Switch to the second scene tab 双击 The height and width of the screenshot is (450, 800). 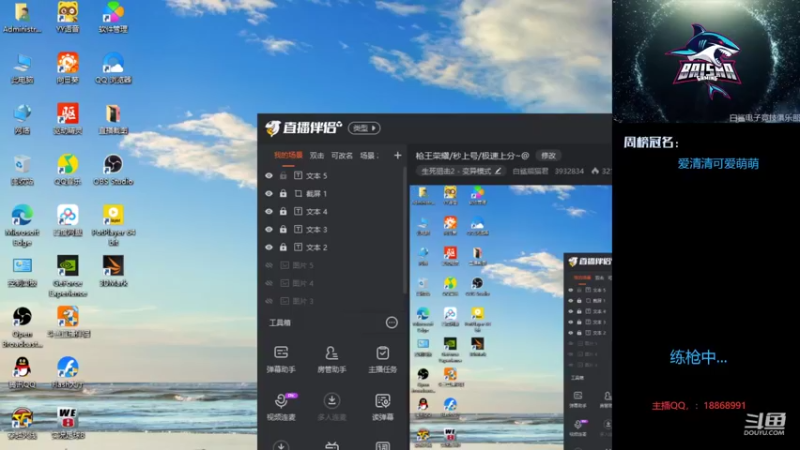click(x=317, y=156)
